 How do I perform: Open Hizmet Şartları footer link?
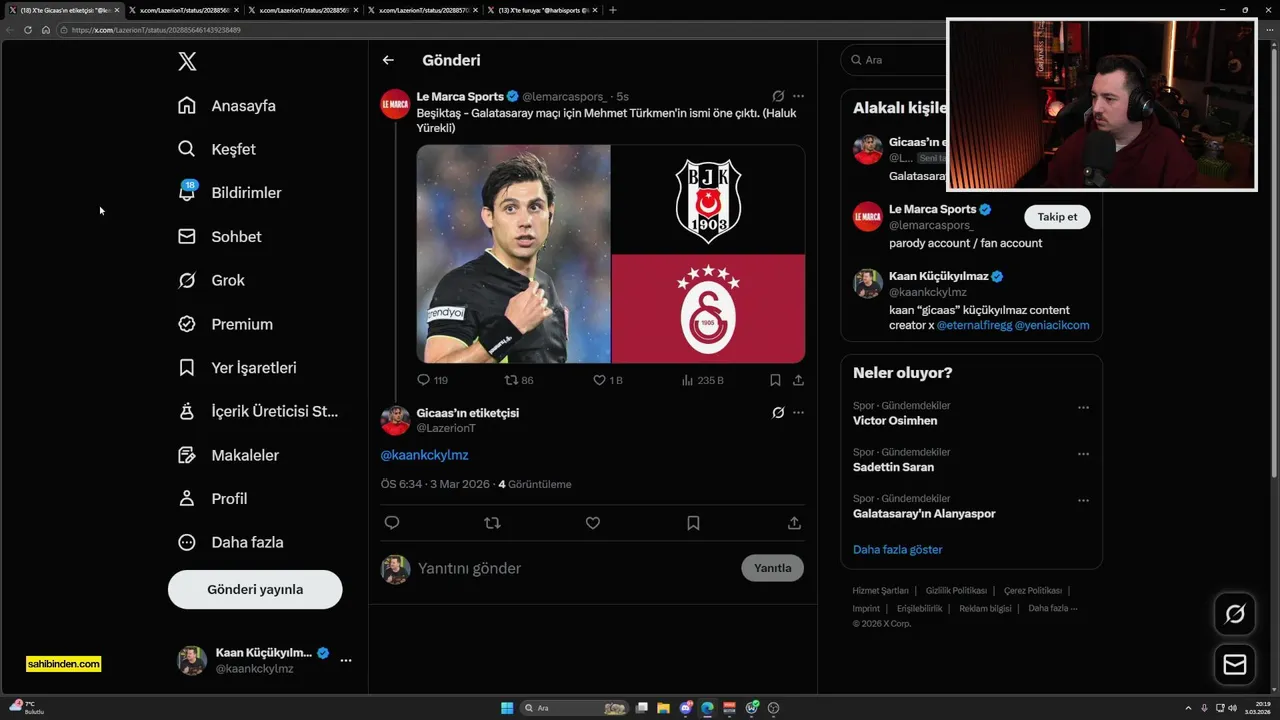[880, 591]
